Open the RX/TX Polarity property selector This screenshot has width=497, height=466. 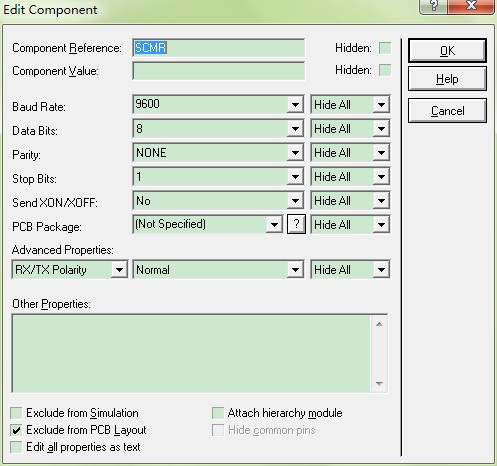119,270
